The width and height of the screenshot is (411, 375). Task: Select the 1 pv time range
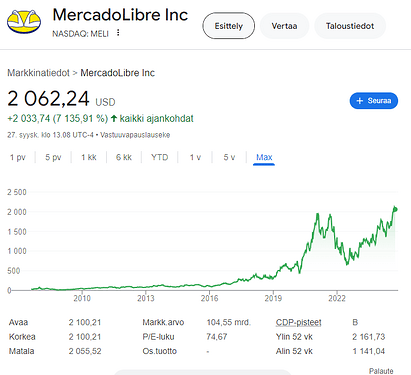[x=18, y=157]
